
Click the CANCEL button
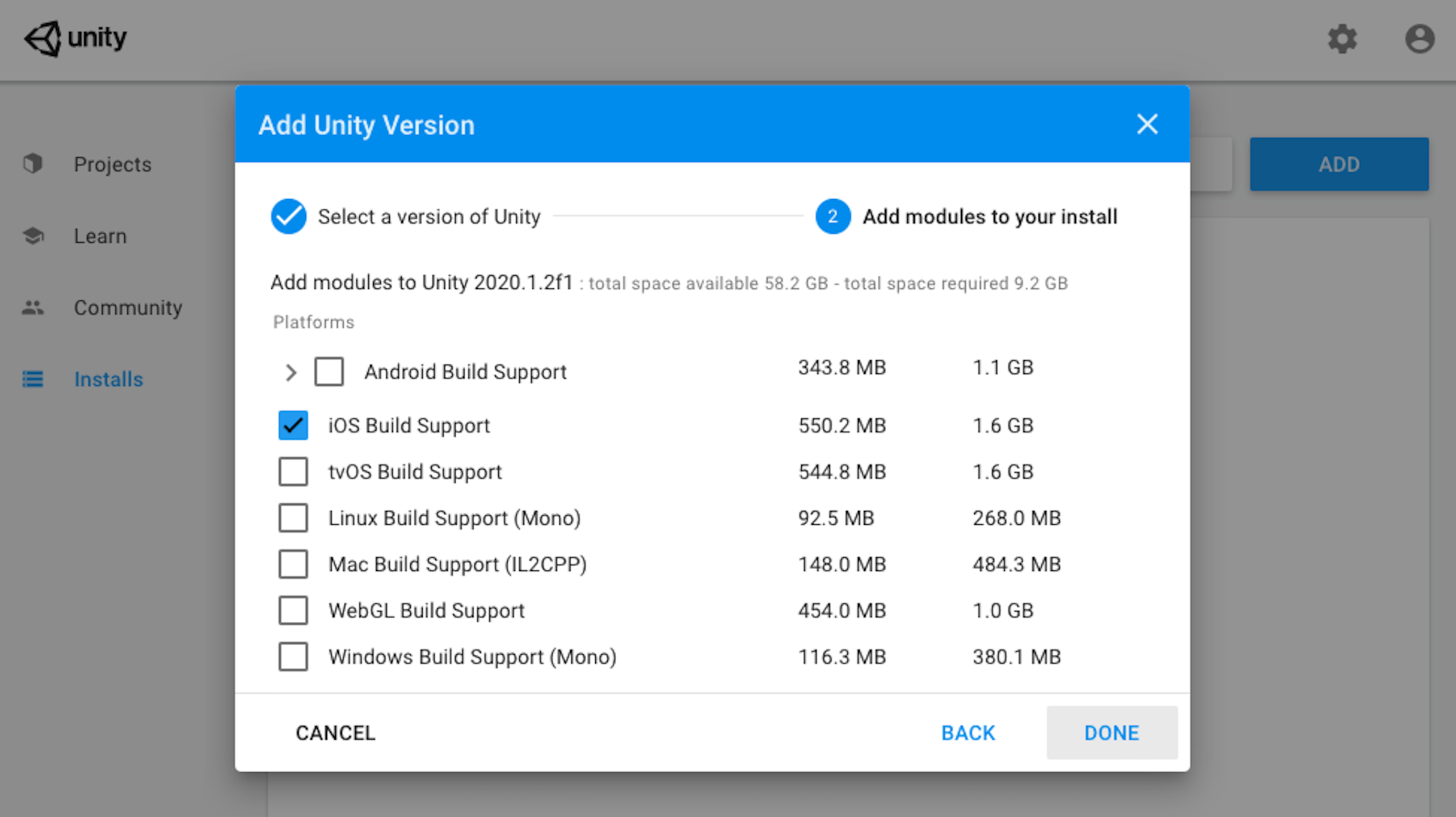point(335,732)
